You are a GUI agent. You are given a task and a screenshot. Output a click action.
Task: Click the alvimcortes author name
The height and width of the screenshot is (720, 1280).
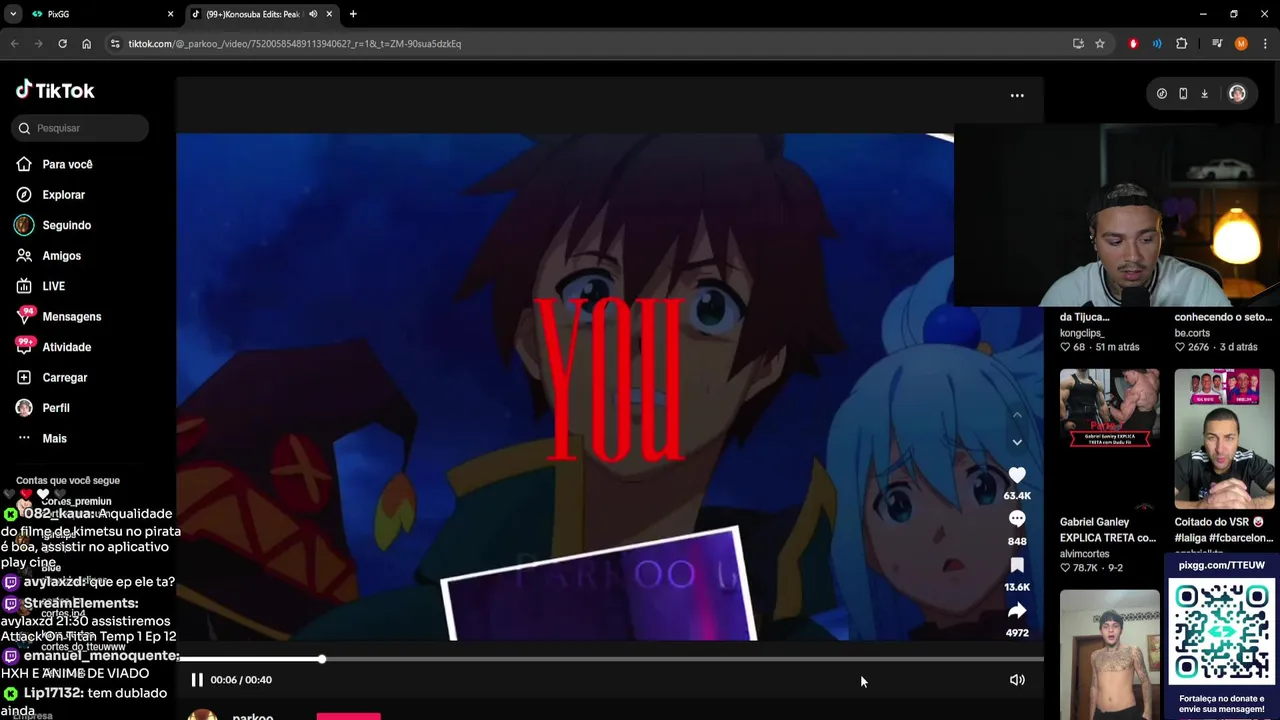(1085, 554)
